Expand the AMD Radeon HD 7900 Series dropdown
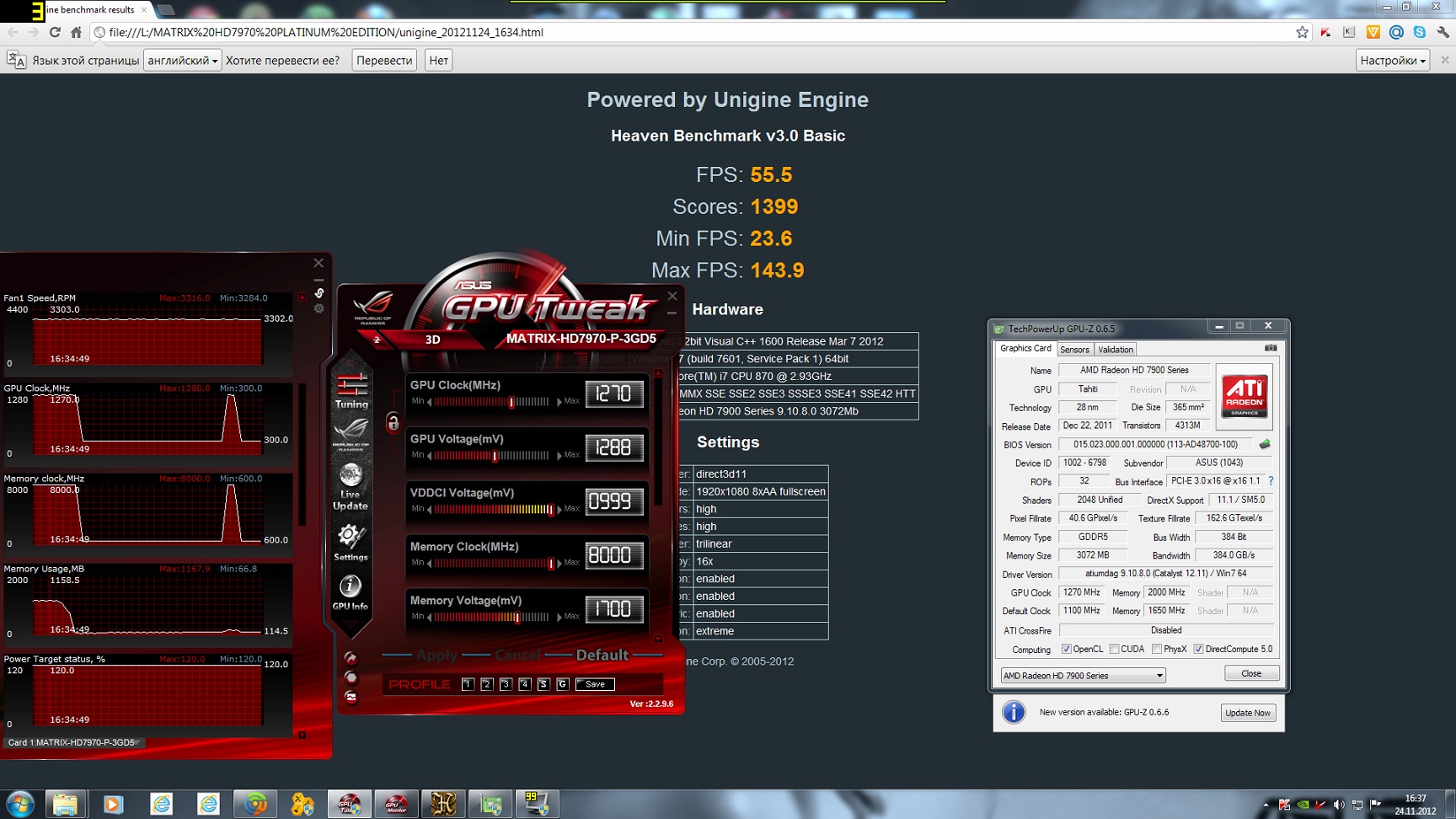The image size is (1456, 819). 1083,676
